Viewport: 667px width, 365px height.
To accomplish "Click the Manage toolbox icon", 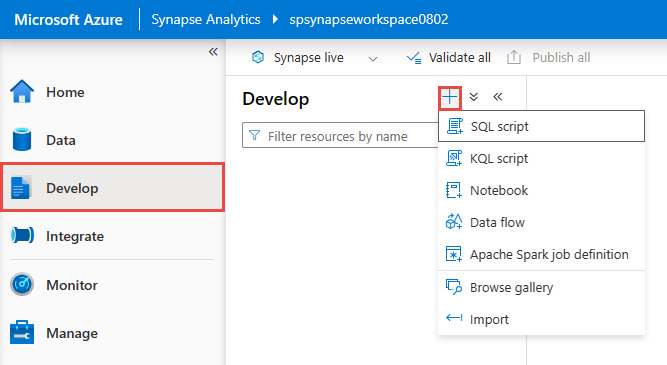I will tap(22, 332).
